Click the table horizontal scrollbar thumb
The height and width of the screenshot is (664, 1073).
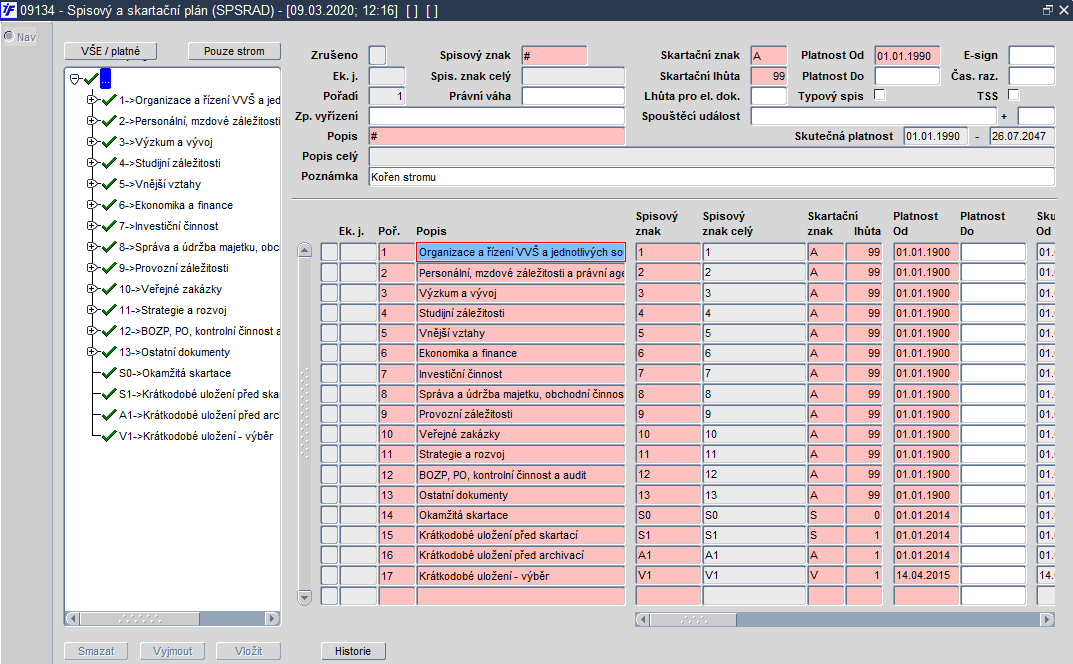pos(693,620)
